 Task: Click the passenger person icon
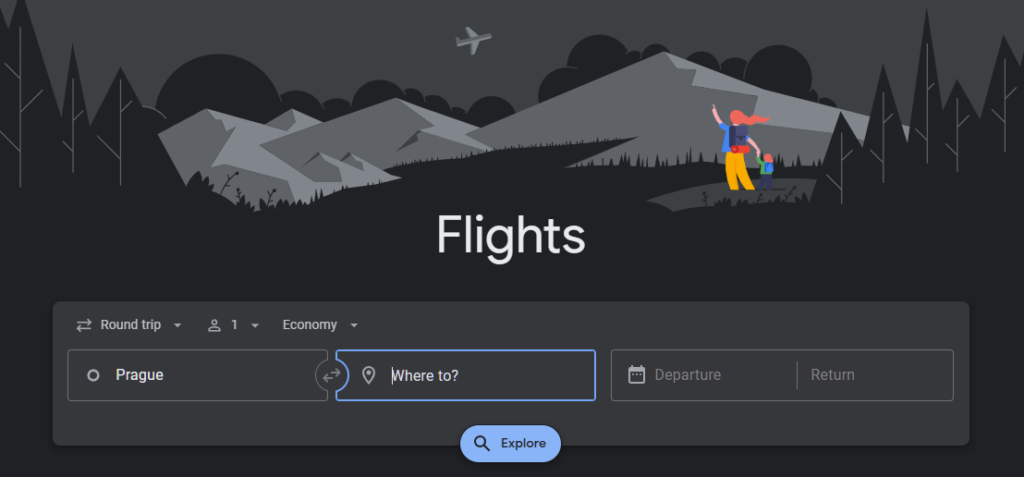pos(214,325)
